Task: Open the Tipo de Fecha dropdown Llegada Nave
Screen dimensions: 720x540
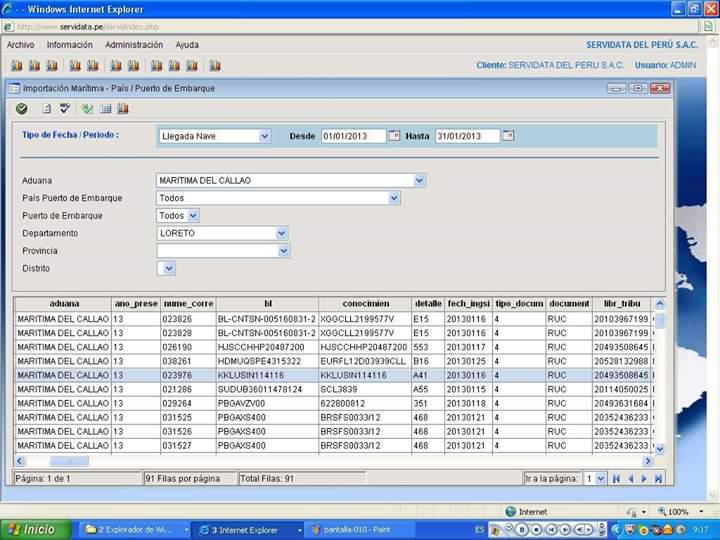Action: (264, 136)
